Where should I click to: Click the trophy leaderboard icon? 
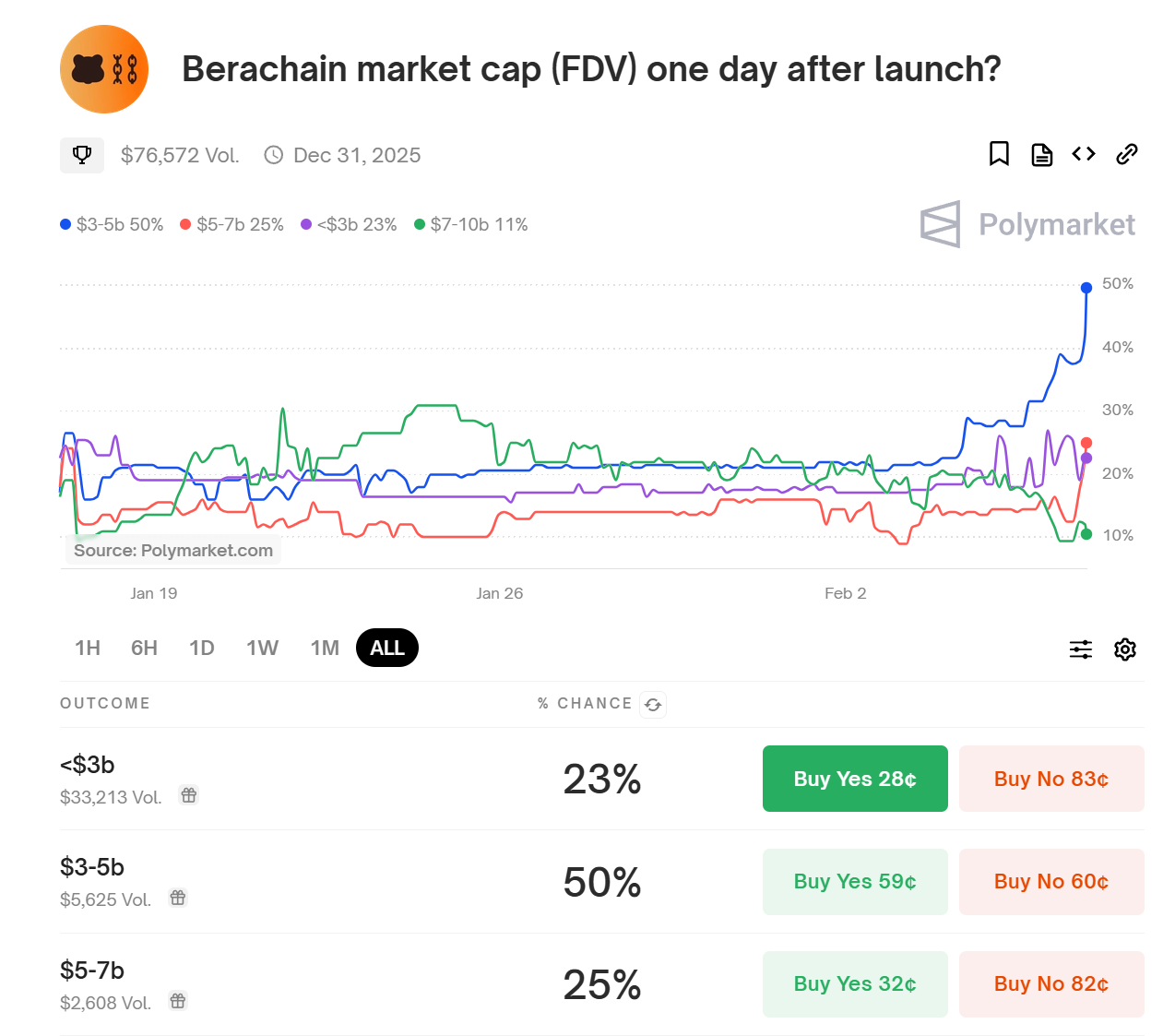tap(82, 155)
